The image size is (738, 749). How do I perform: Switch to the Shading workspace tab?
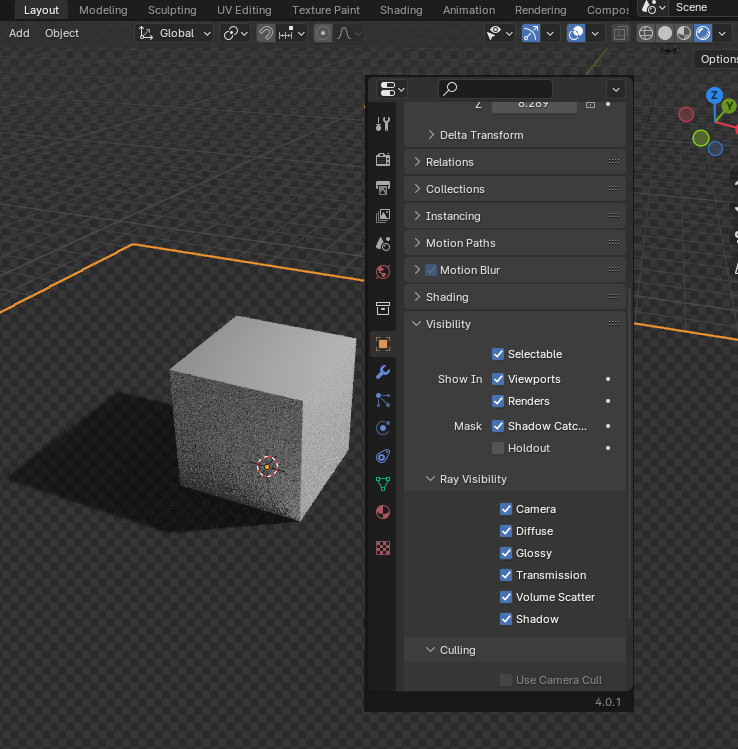(x=401, y=10)
